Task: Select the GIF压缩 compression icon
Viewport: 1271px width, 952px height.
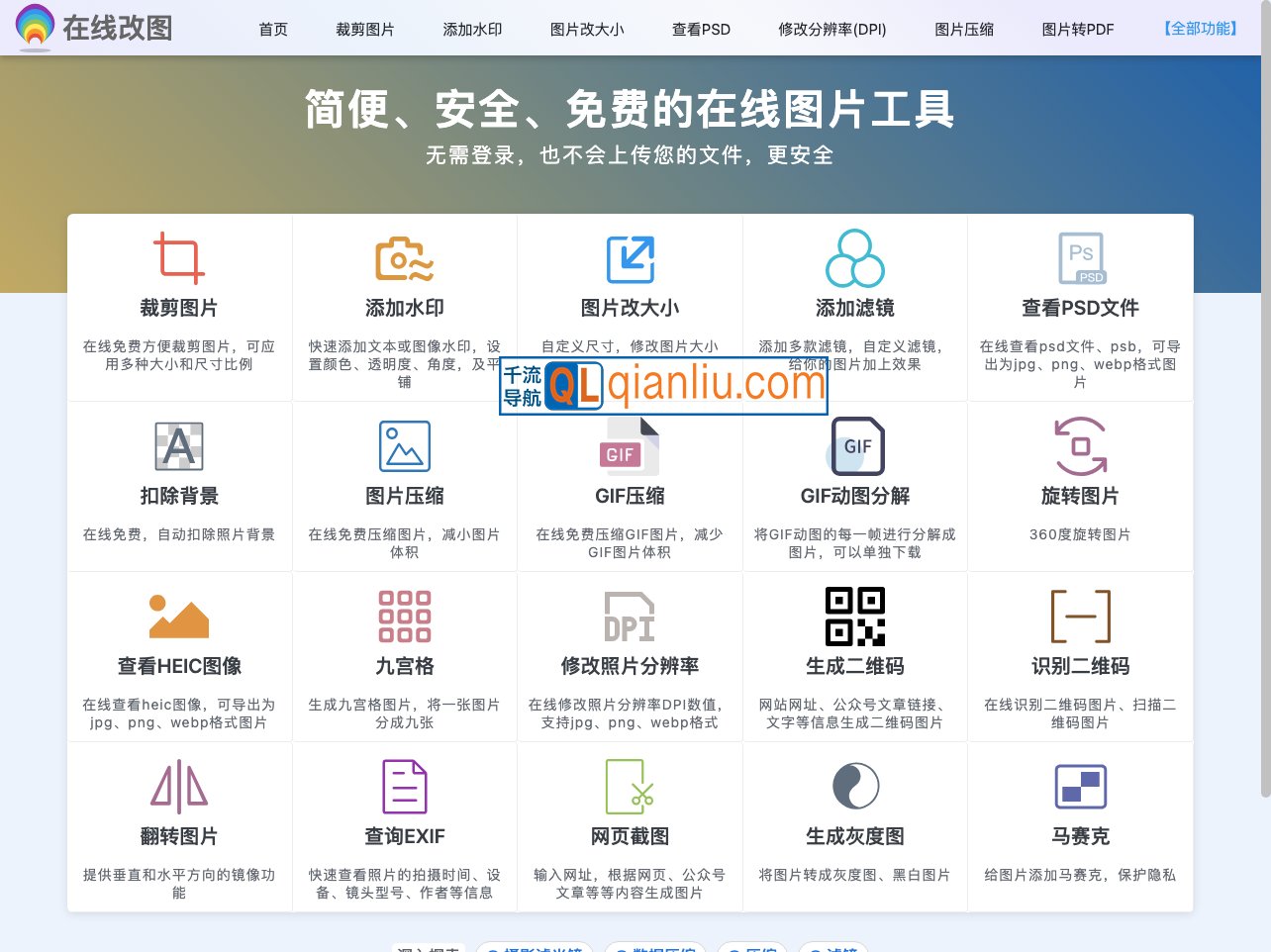Action: click(630, 446)
